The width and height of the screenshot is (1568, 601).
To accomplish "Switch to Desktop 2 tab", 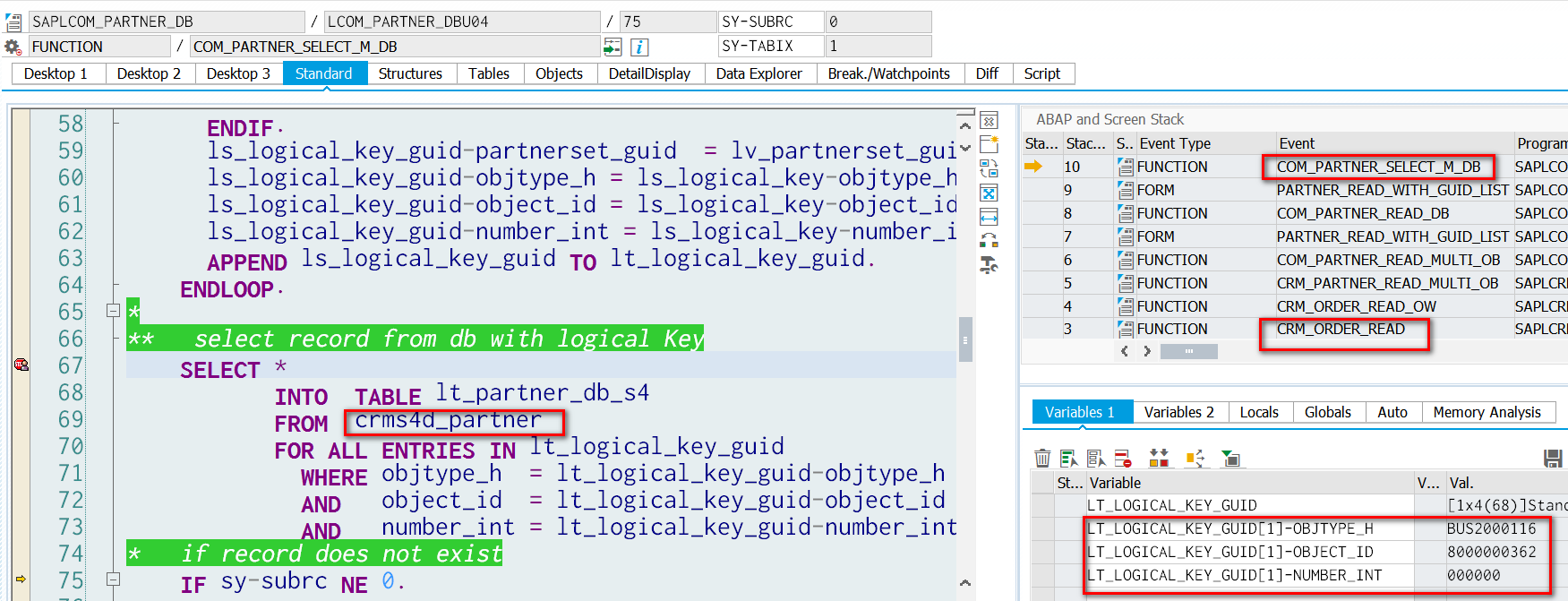I will pos(149,73).
